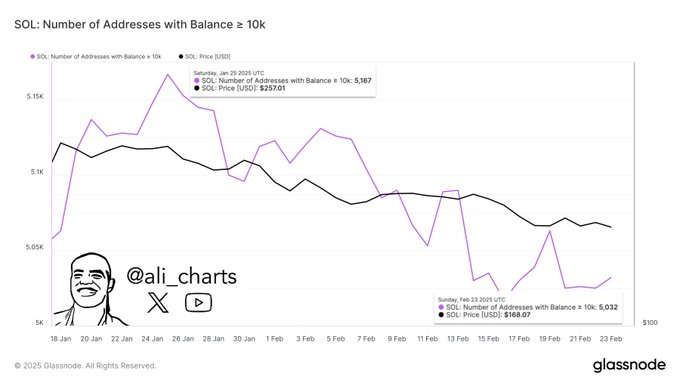The image size is (680, 383).
Task: Click the purple legend dot for Addresses
Action: coord(33,56)
